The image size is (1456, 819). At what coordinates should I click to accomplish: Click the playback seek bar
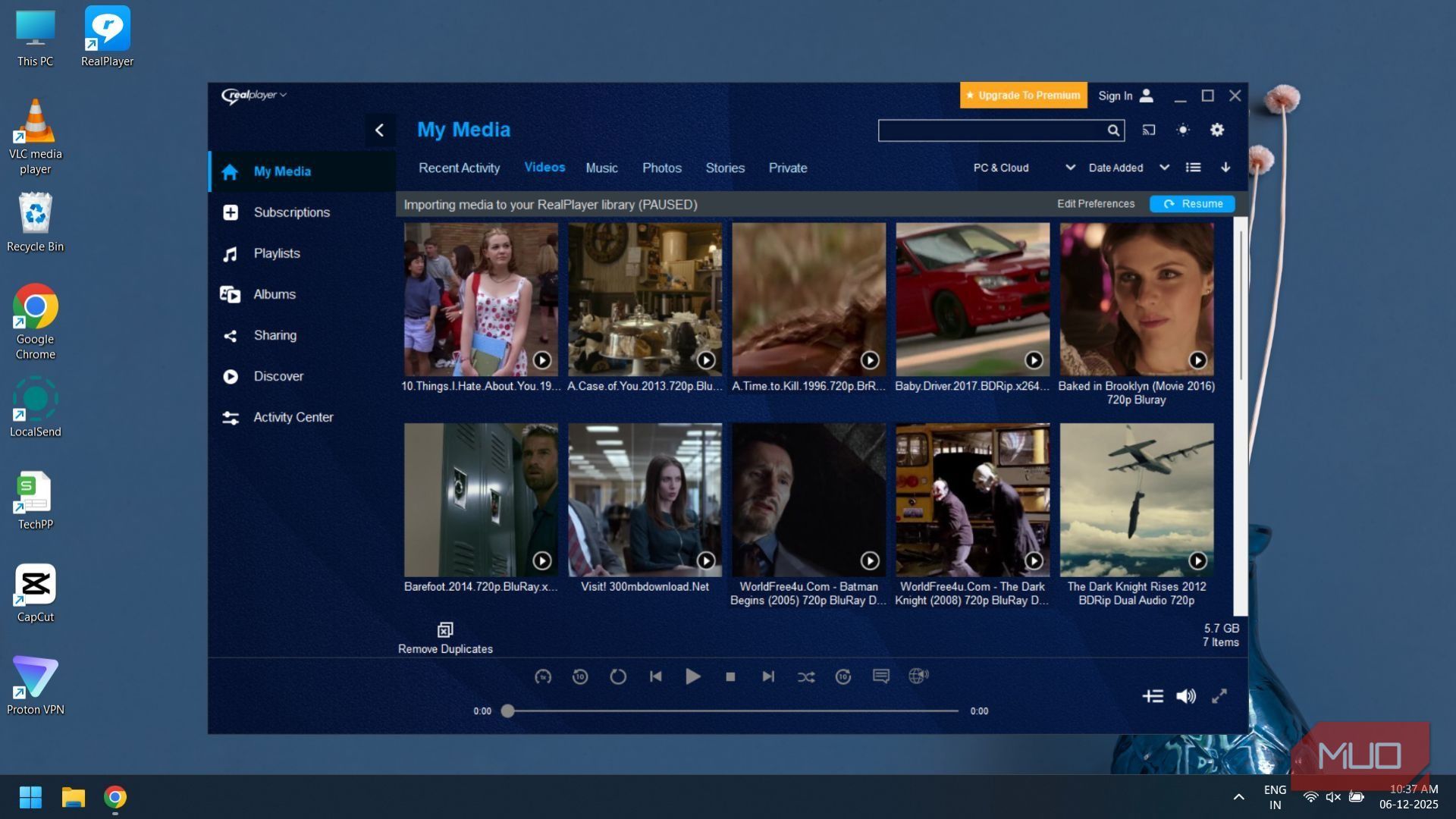(733, 711)
